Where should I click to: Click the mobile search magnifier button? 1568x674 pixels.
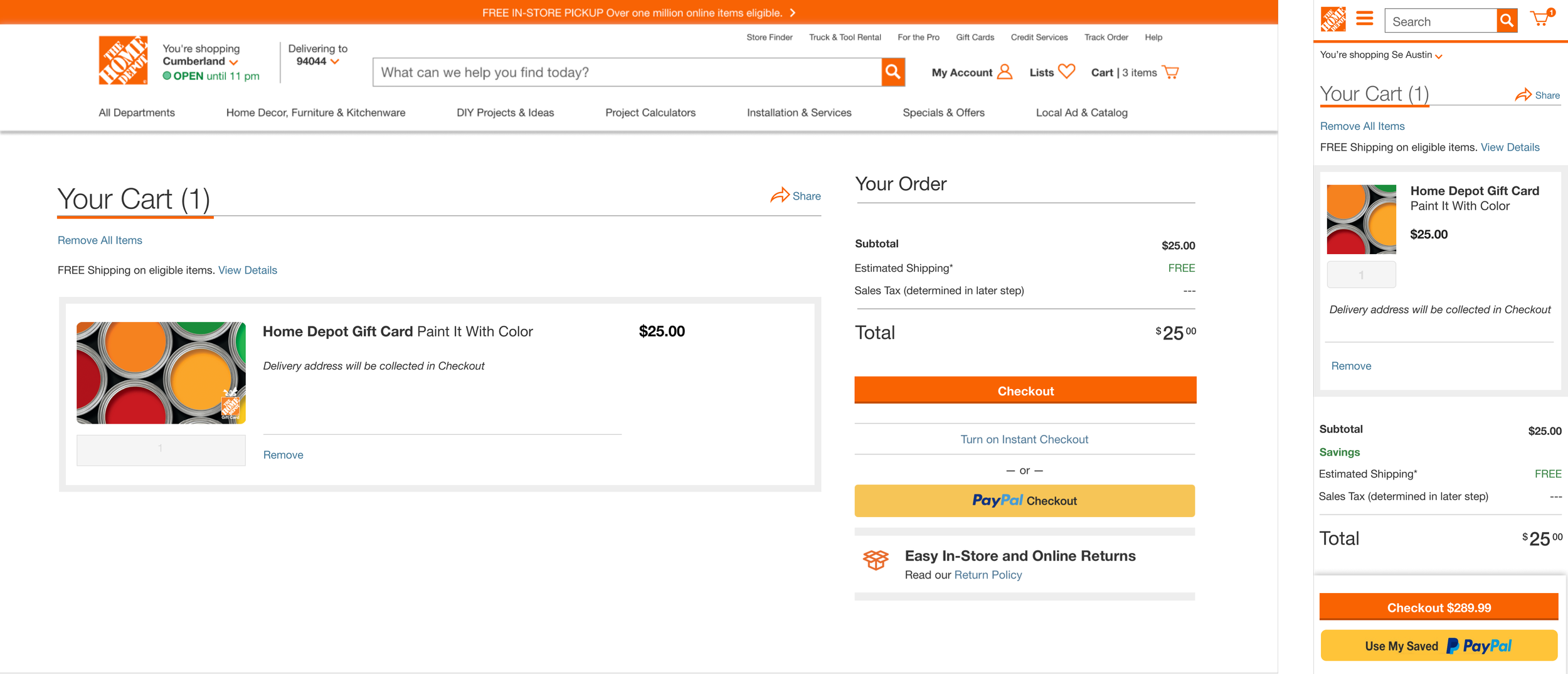pyautogui.click(x=1507, y=21)
